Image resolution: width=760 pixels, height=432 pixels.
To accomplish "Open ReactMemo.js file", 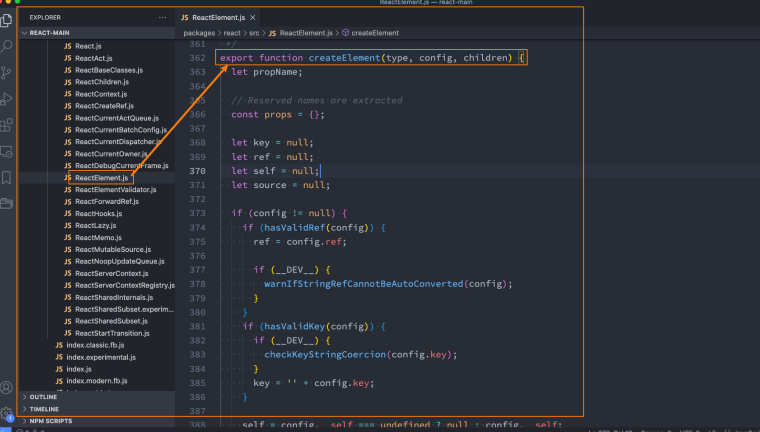I will (98, 238).
